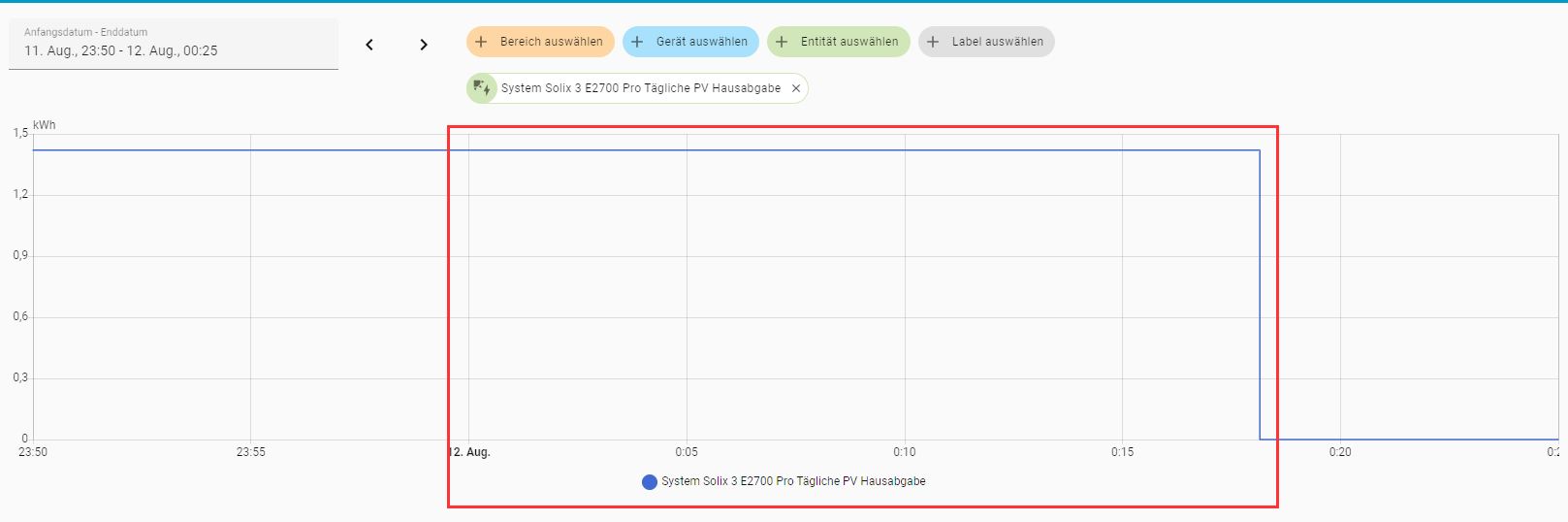Toggle series via blue legend circle
The width and height of the screenshot is (1568, 522).
[x=650, y=482]
